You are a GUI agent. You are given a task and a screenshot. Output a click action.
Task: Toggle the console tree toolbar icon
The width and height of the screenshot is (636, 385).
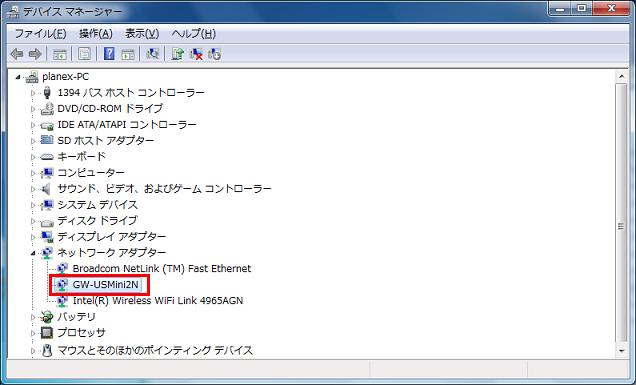coord(60,54)
